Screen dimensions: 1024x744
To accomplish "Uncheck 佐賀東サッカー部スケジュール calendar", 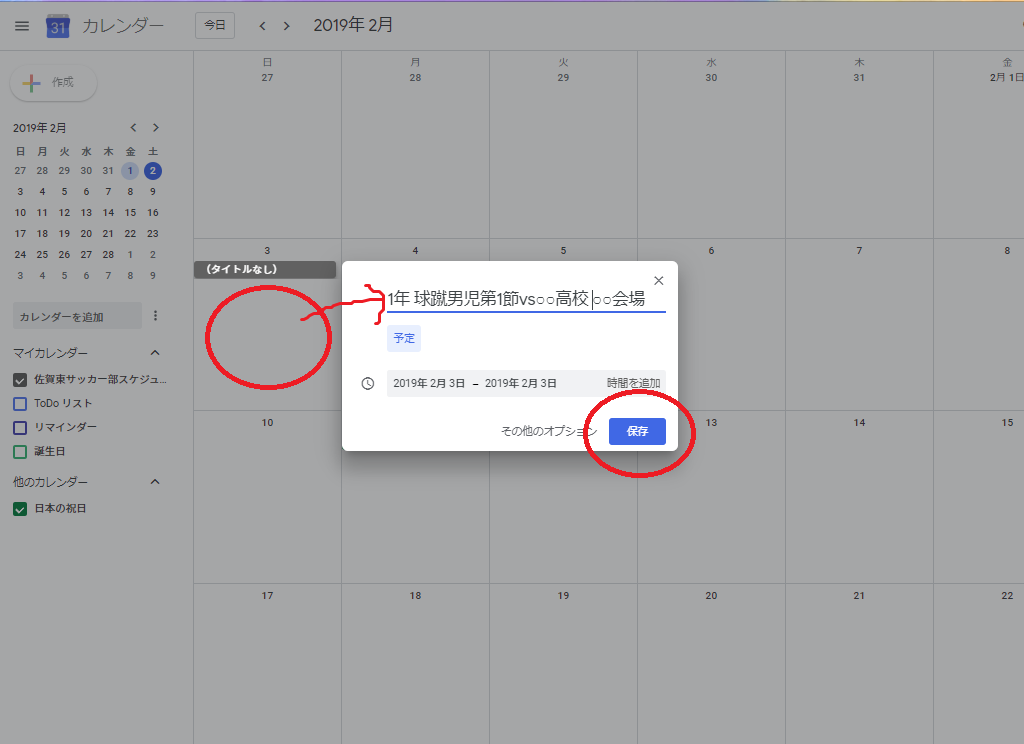I will [20, 380].
